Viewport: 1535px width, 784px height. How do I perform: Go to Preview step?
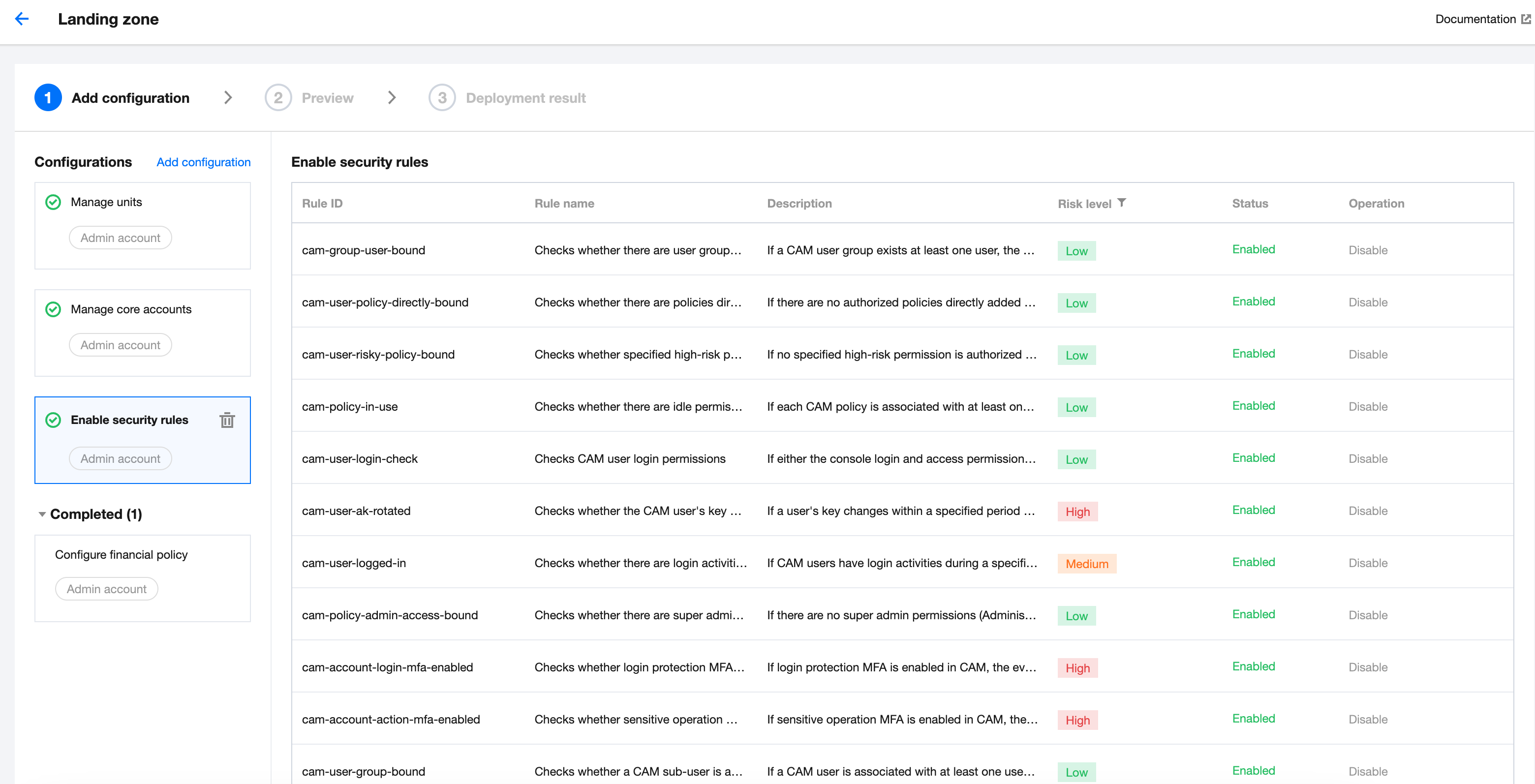pyautogui.click(x=327, y=98)
